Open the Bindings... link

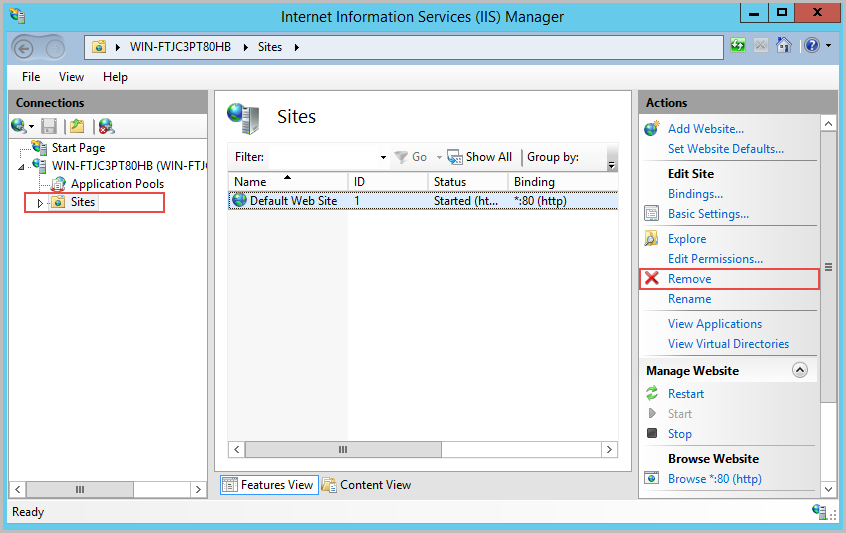point(695,194)
